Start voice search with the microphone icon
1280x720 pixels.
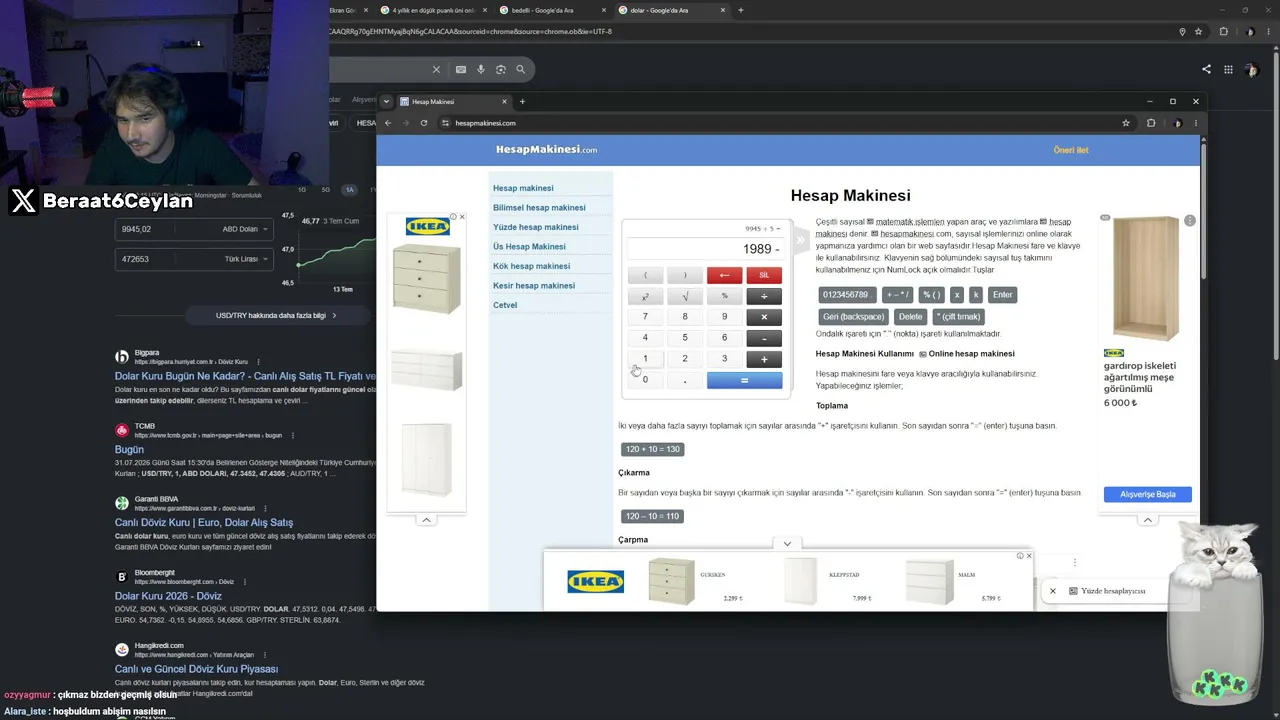click(481, 69)
